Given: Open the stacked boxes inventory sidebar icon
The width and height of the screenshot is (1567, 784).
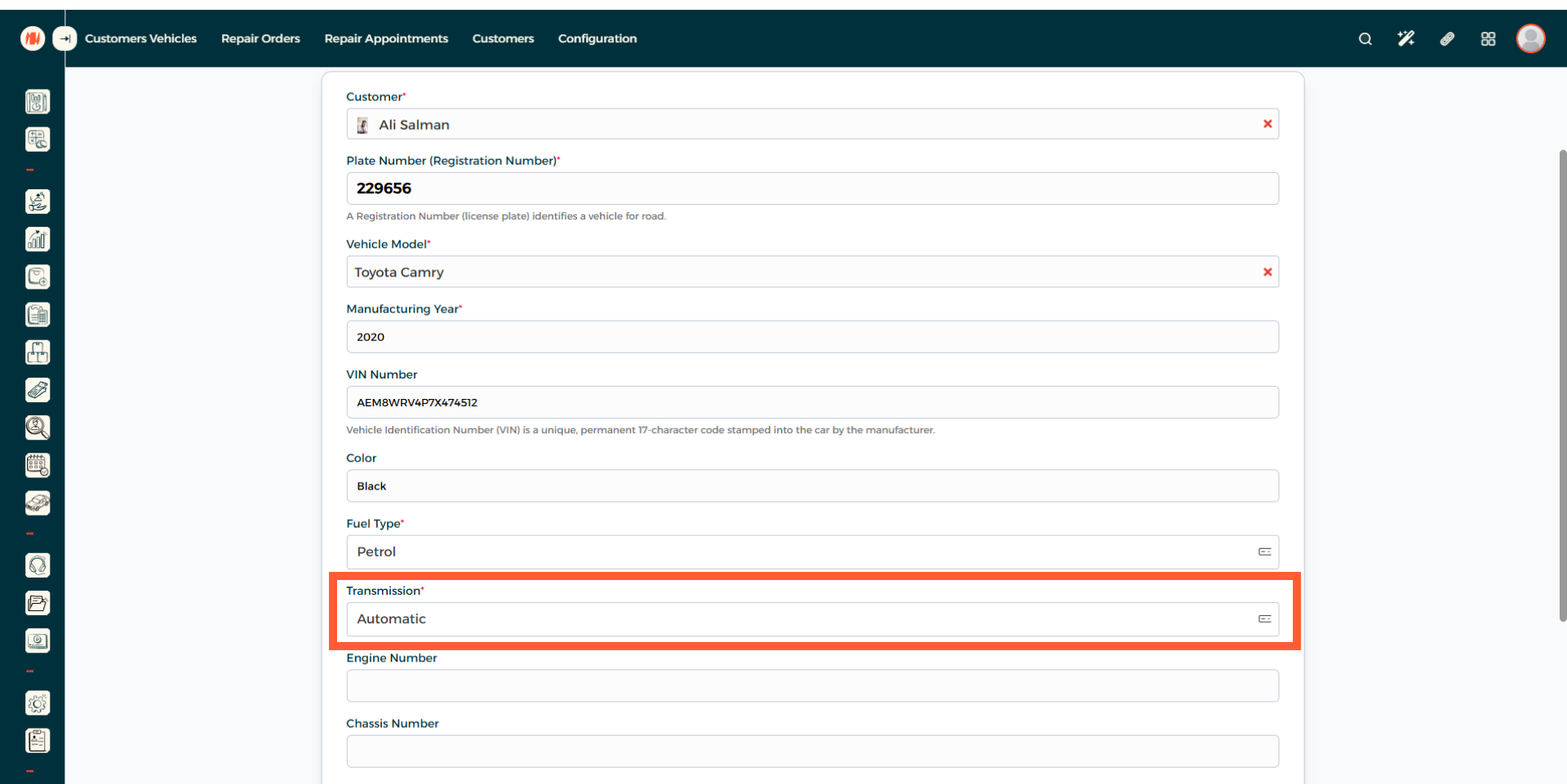Looking at the screenshot, I should click(38, 352).
